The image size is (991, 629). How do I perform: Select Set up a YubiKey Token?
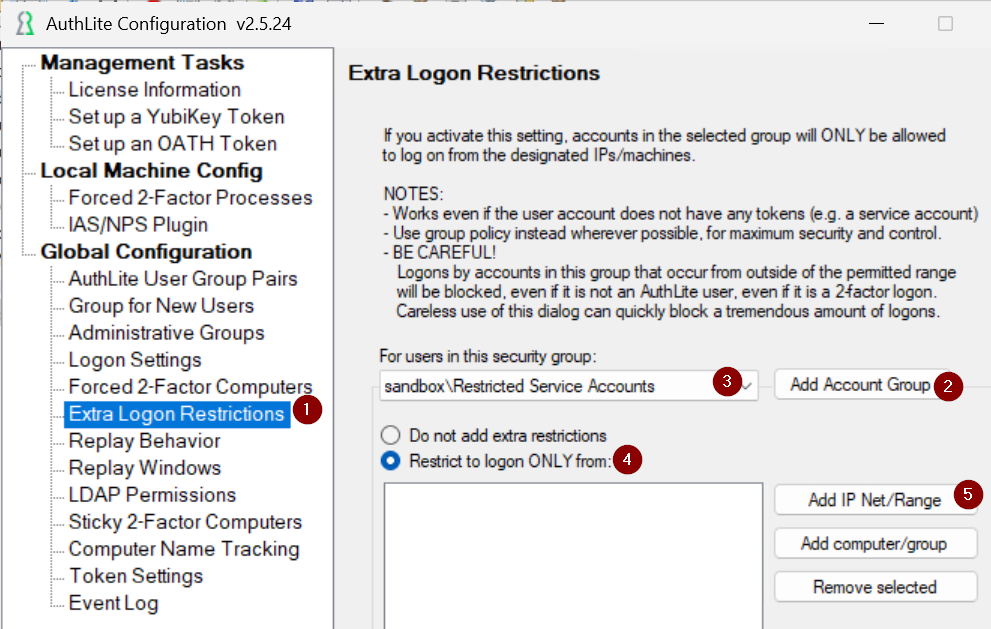click(x=176, y=117)
